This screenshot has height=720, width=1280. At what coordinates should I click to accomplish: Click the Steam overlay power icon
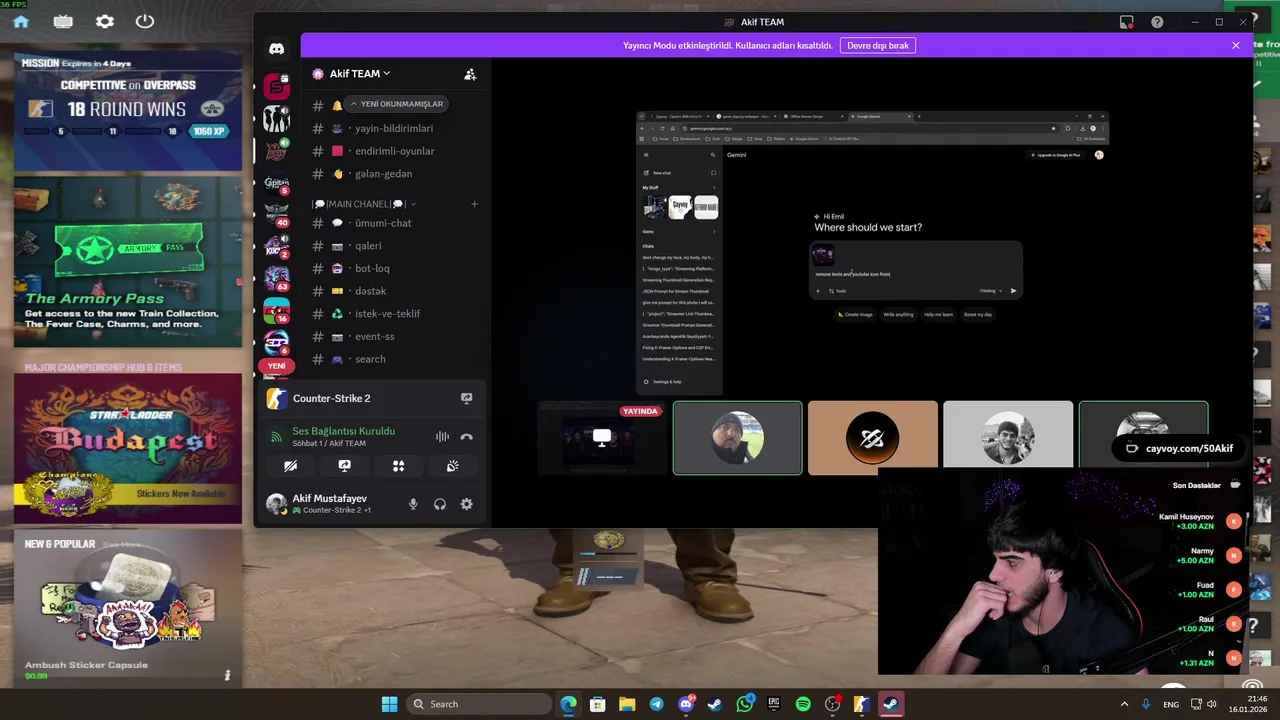[145, 21]
